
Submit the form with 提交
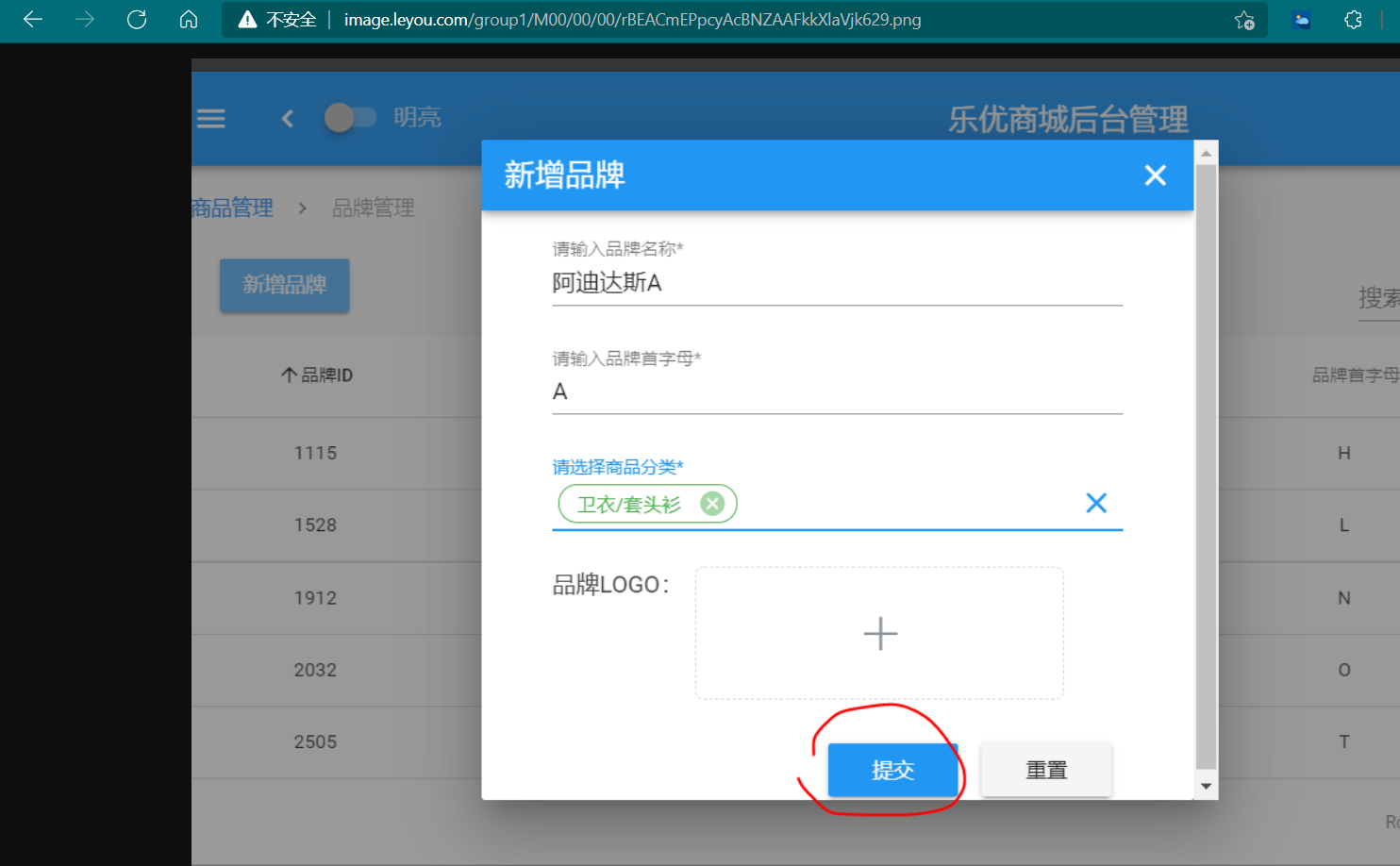[x=893, y=770]
